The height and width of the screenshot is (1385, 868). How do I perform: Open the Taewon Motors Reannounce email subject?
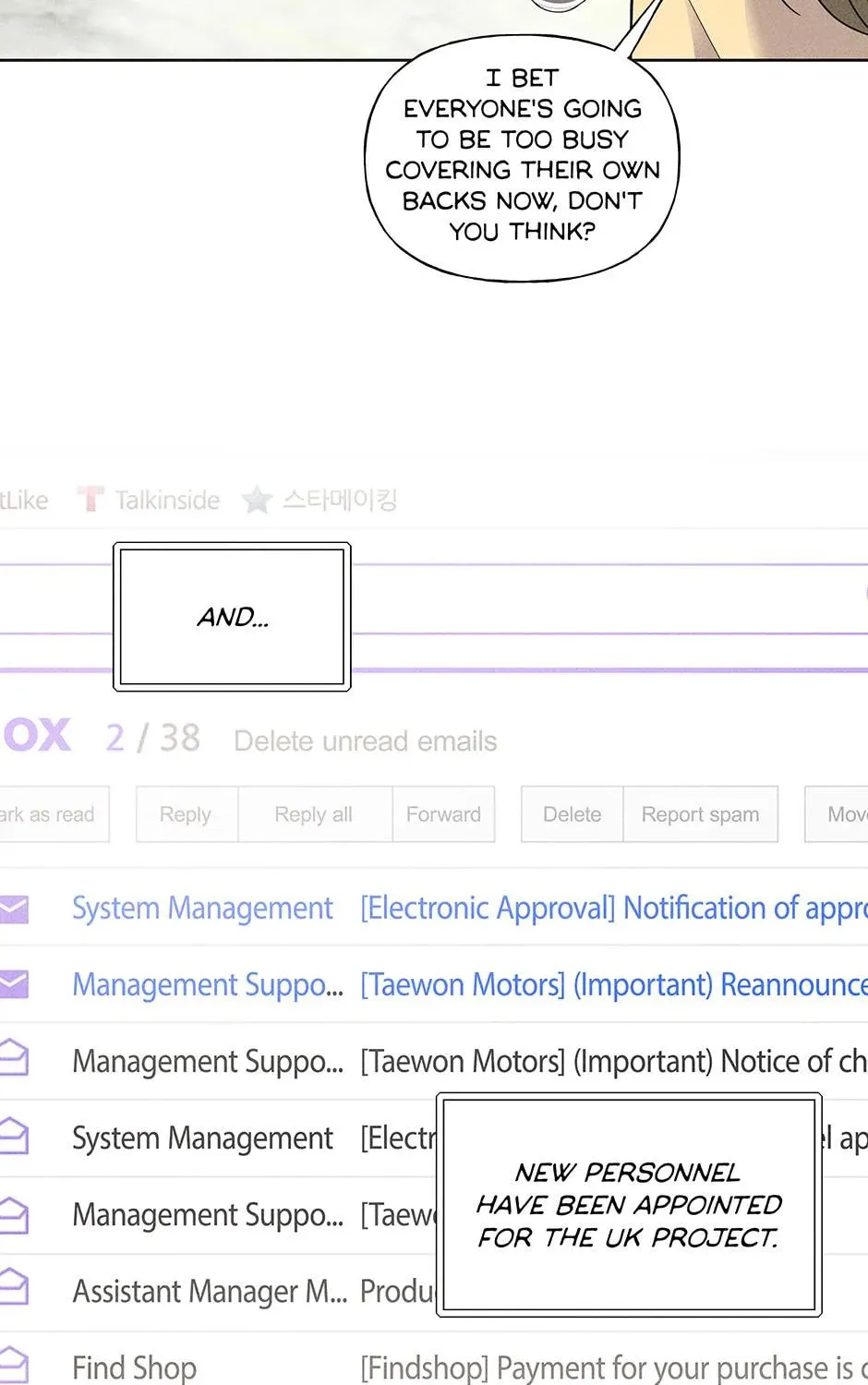[614, 985]
